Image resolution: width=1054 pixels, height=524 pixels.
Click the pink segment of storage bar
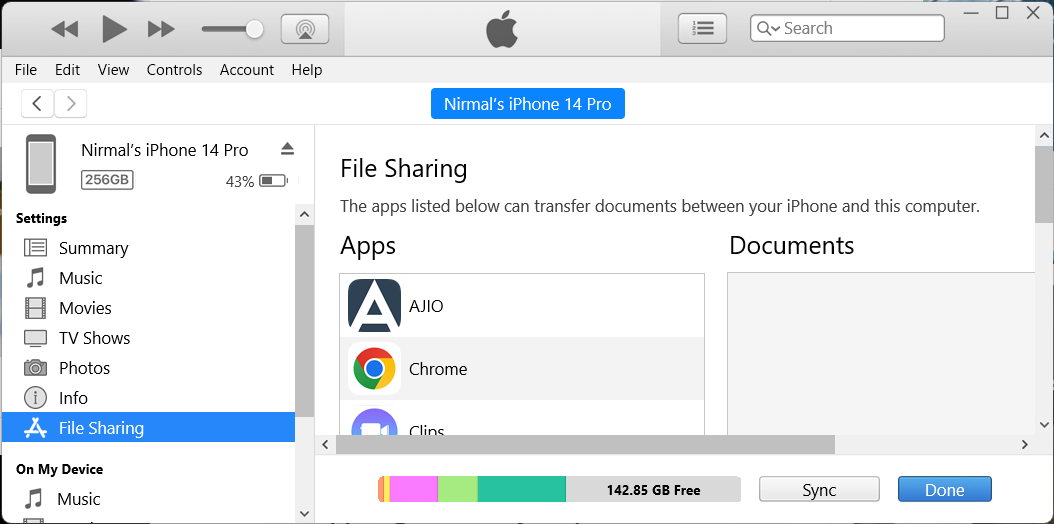(413, 489)
